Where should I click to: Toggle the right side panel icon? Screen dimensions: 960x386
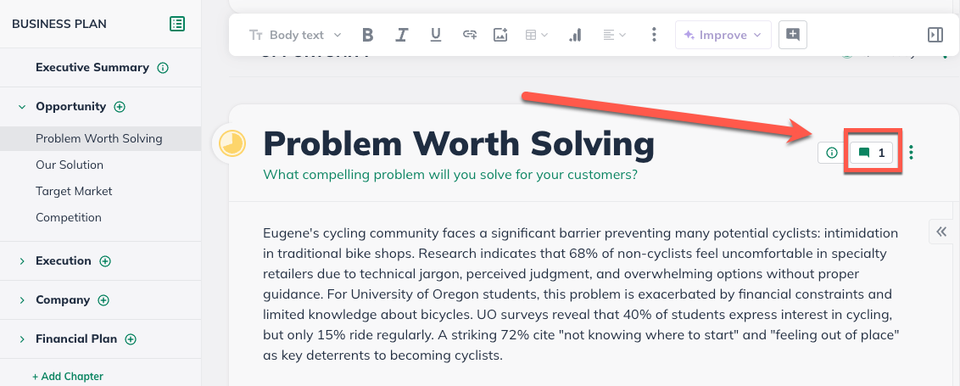coord(935,35)
